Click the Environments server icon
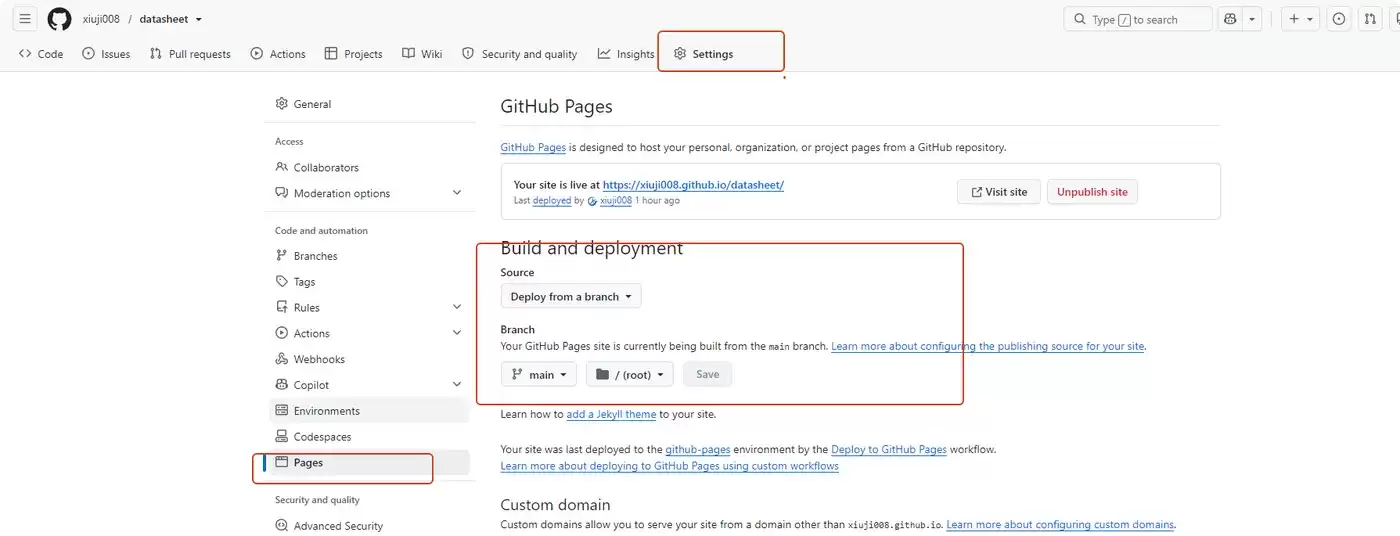 pyautogui.click(x=282, y=411)
